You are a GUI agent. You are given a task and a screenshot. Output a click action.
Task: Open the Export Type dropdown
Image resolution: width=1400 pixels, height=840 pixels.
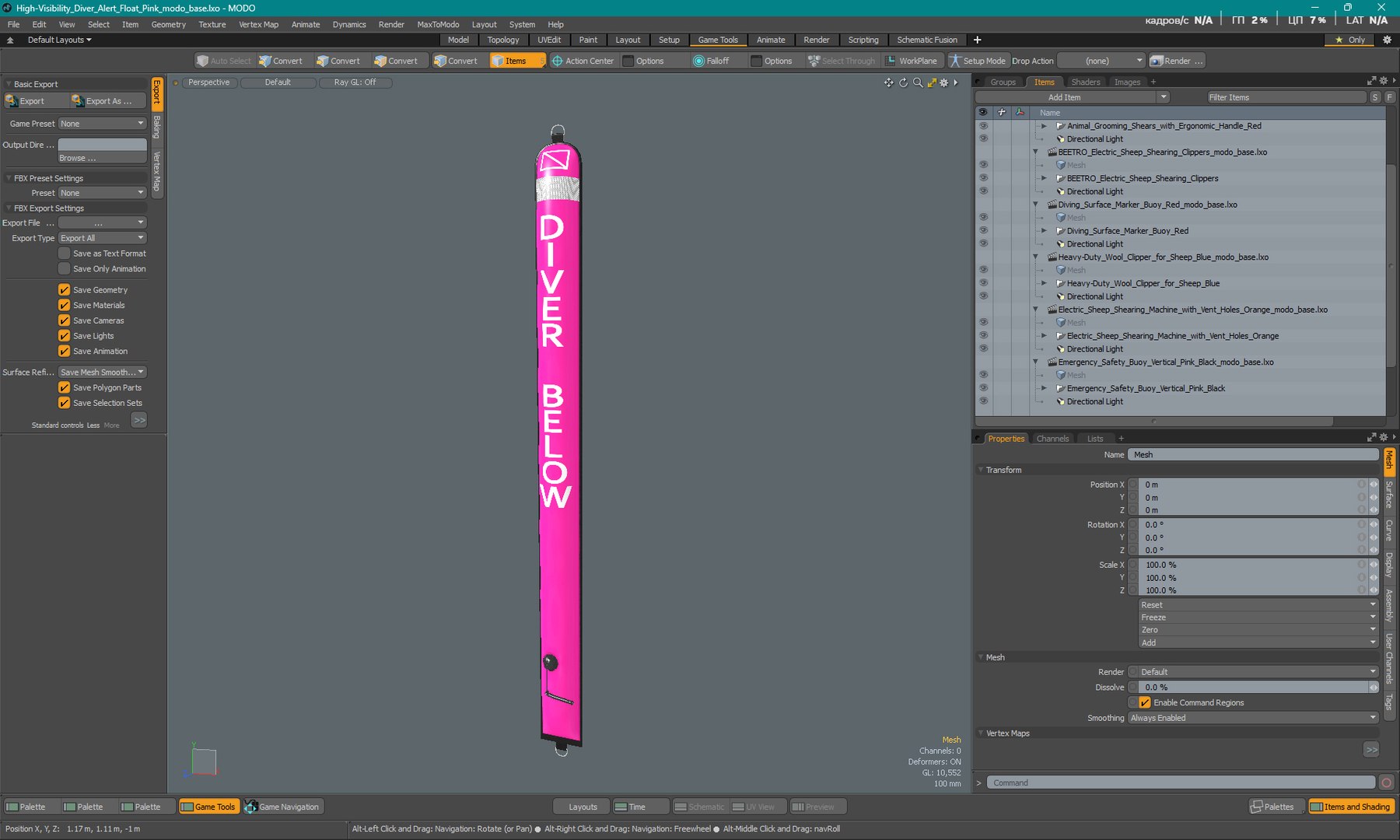pos(103,238)
